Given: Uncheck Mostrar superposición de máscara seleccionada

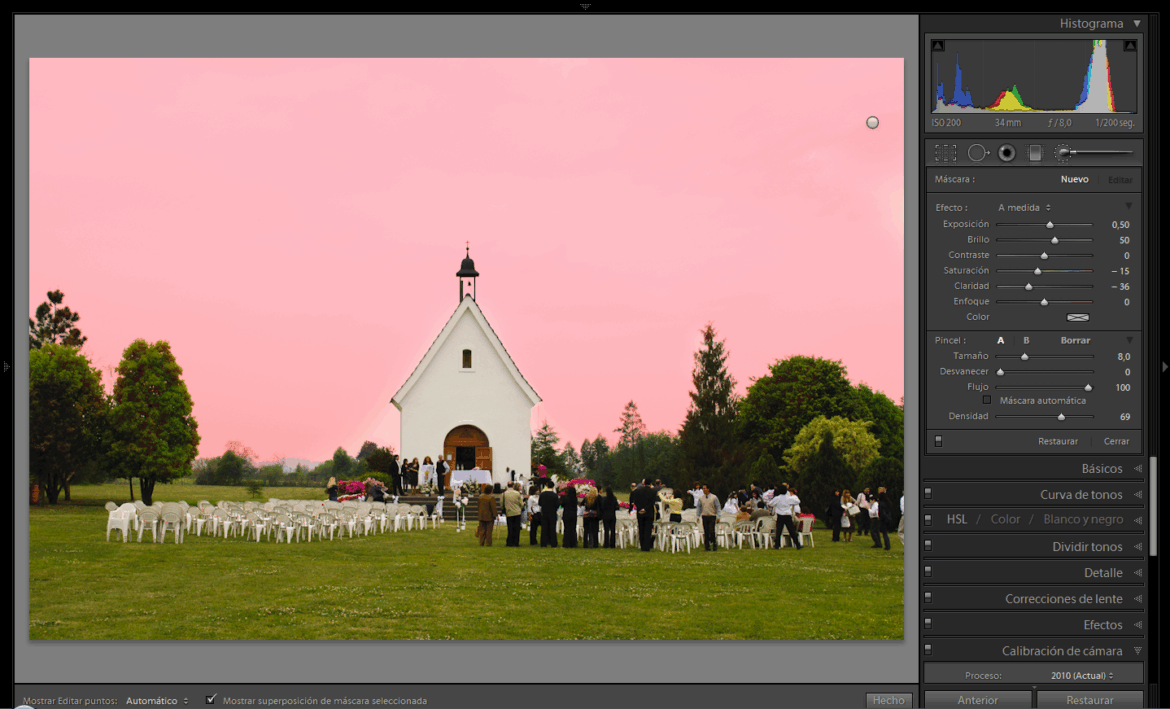Looking at the screenshot, I should click(x=211, y=700).
